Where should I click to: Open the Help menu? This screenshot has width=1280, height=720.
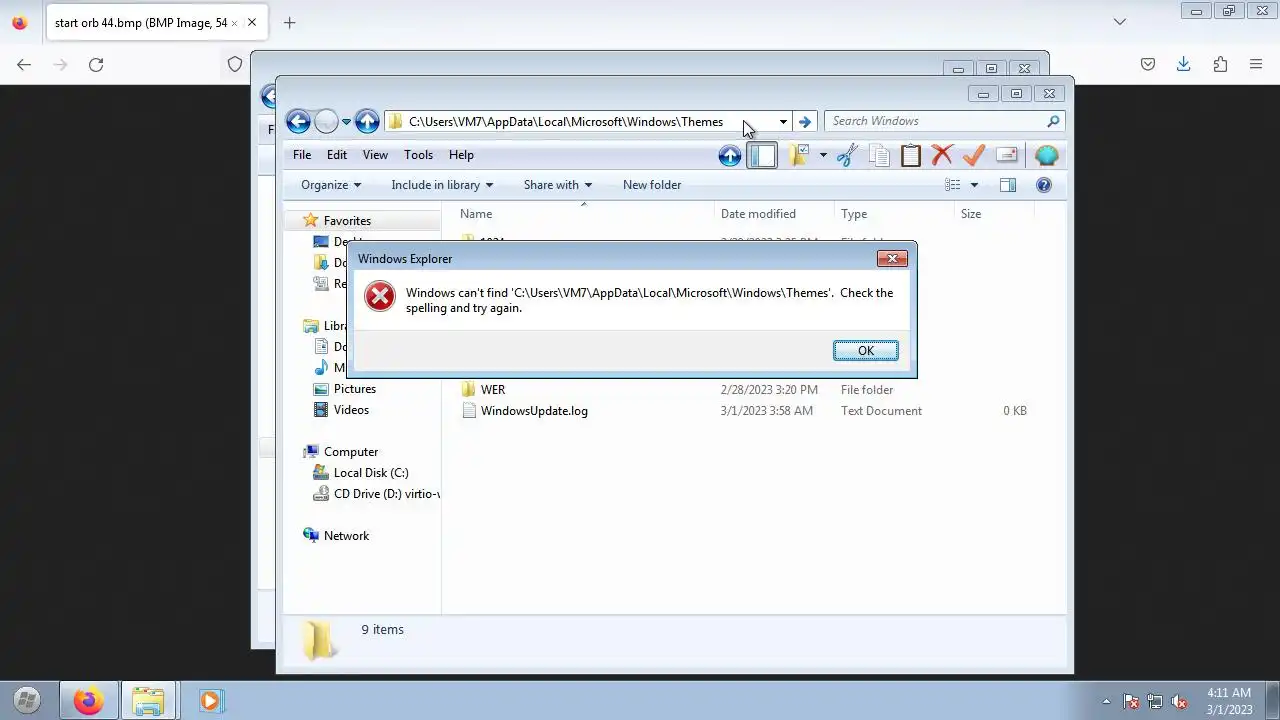tap(461, 155)
